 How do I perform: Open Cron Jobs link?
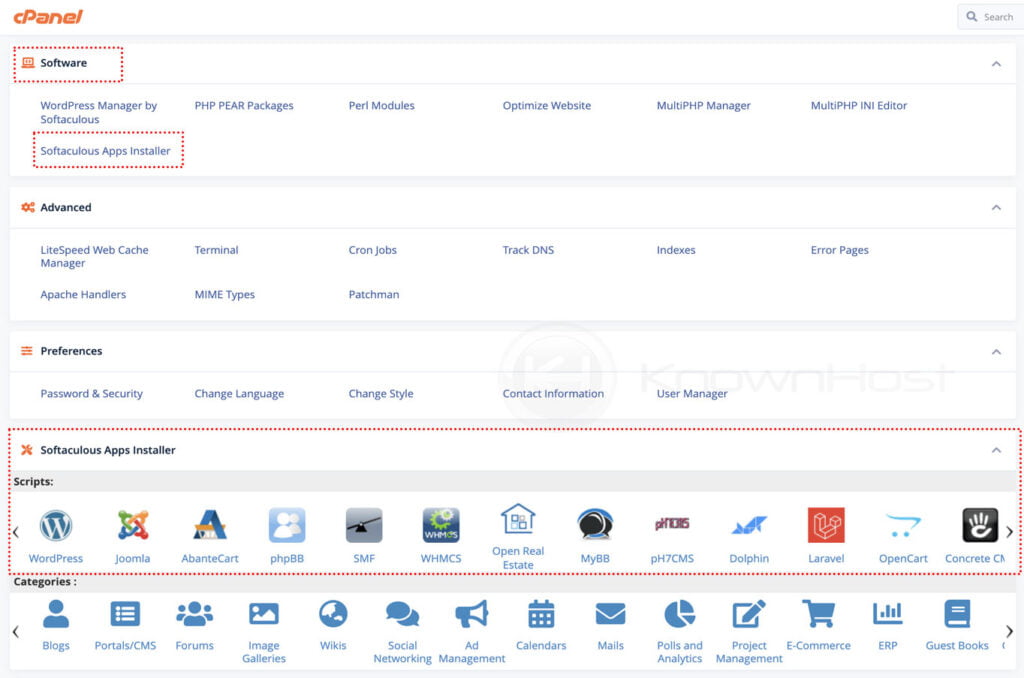point(372,250)
